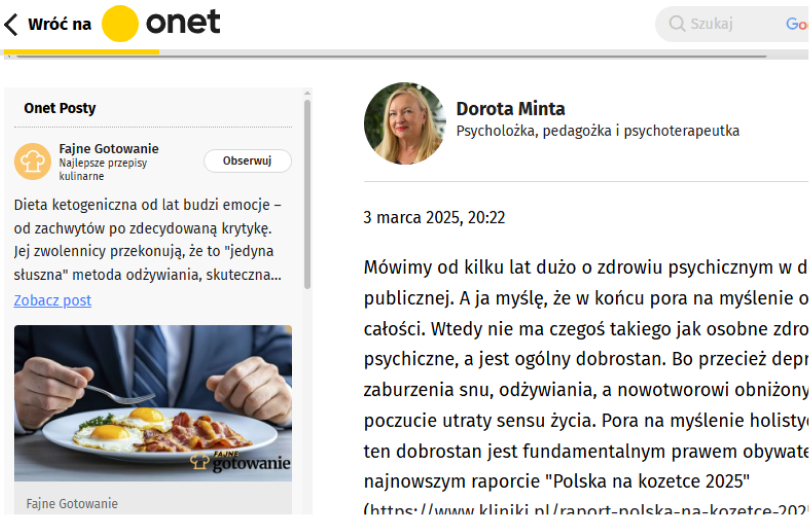The width and height of the screenshot is (809, 515).
Task: Click the scroll-up arrow of Onet Posty panel
Action: coord(307,93)
